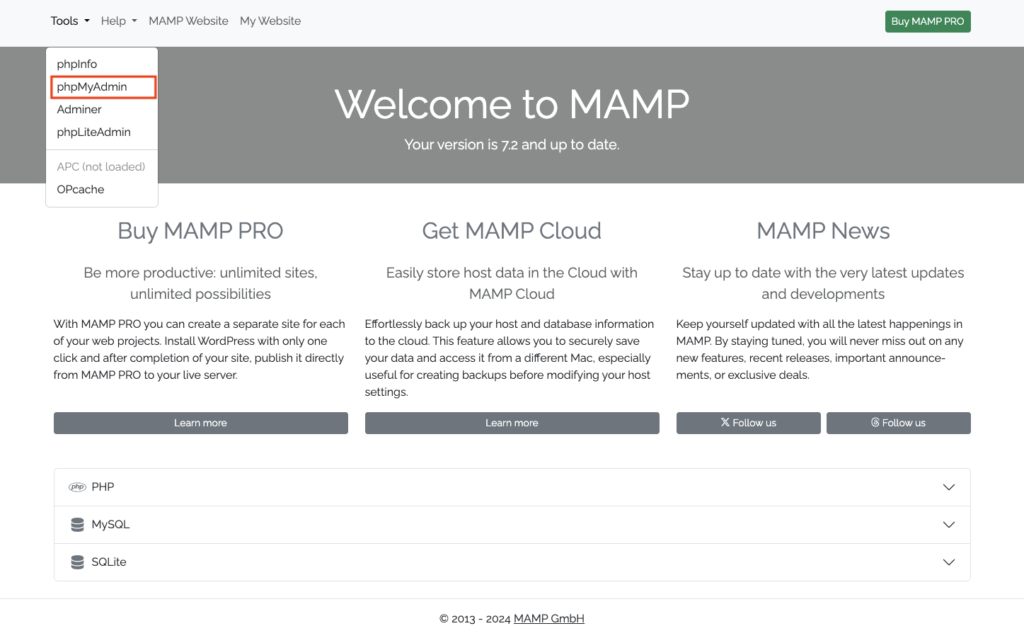Expand the MySQL section chevron
Image resolution: width=1024 pixels, height=643 pixels.
coord(949,525)
